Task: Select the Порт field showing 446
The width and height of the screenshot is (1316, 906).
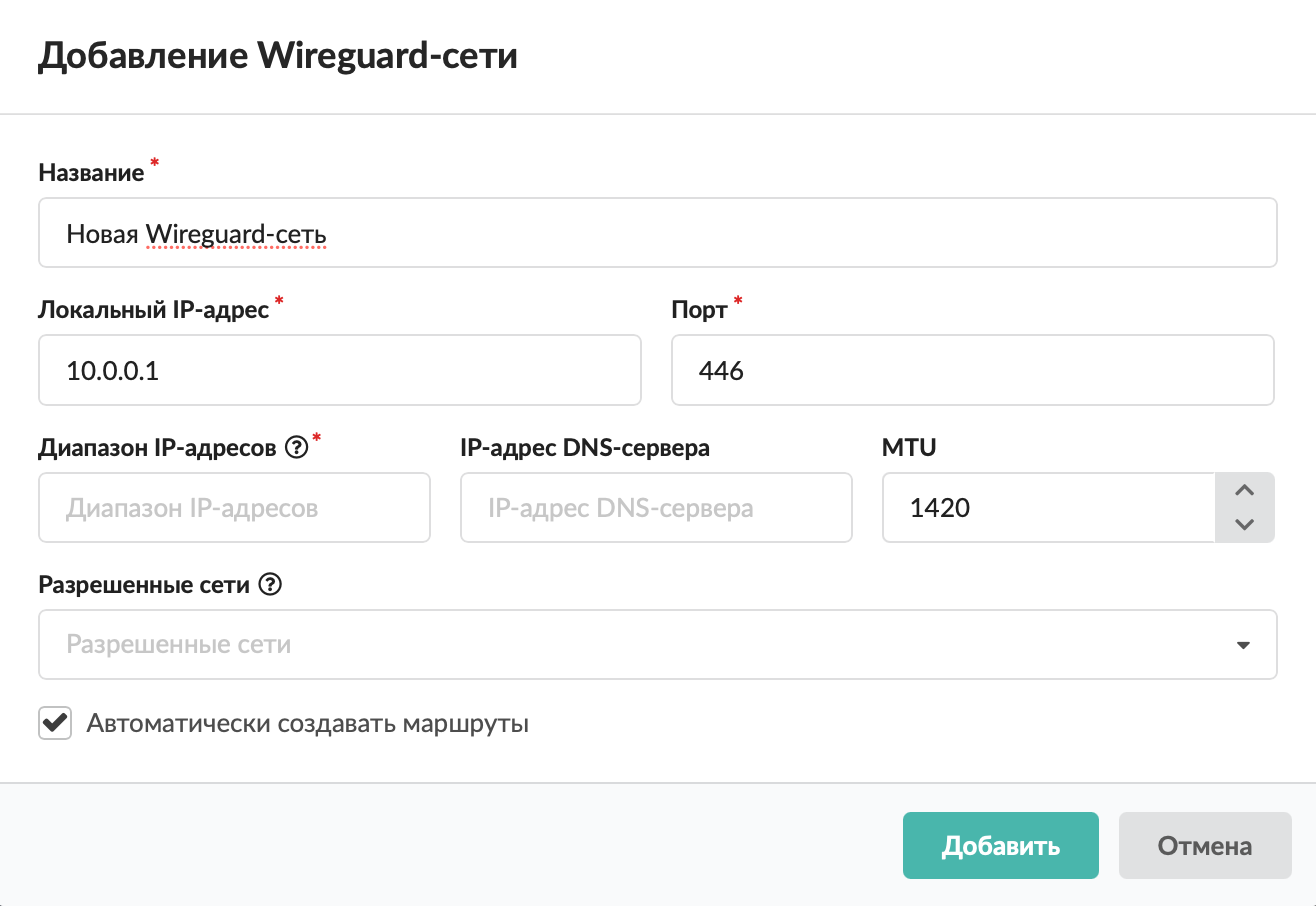Action: pos(973,370)
